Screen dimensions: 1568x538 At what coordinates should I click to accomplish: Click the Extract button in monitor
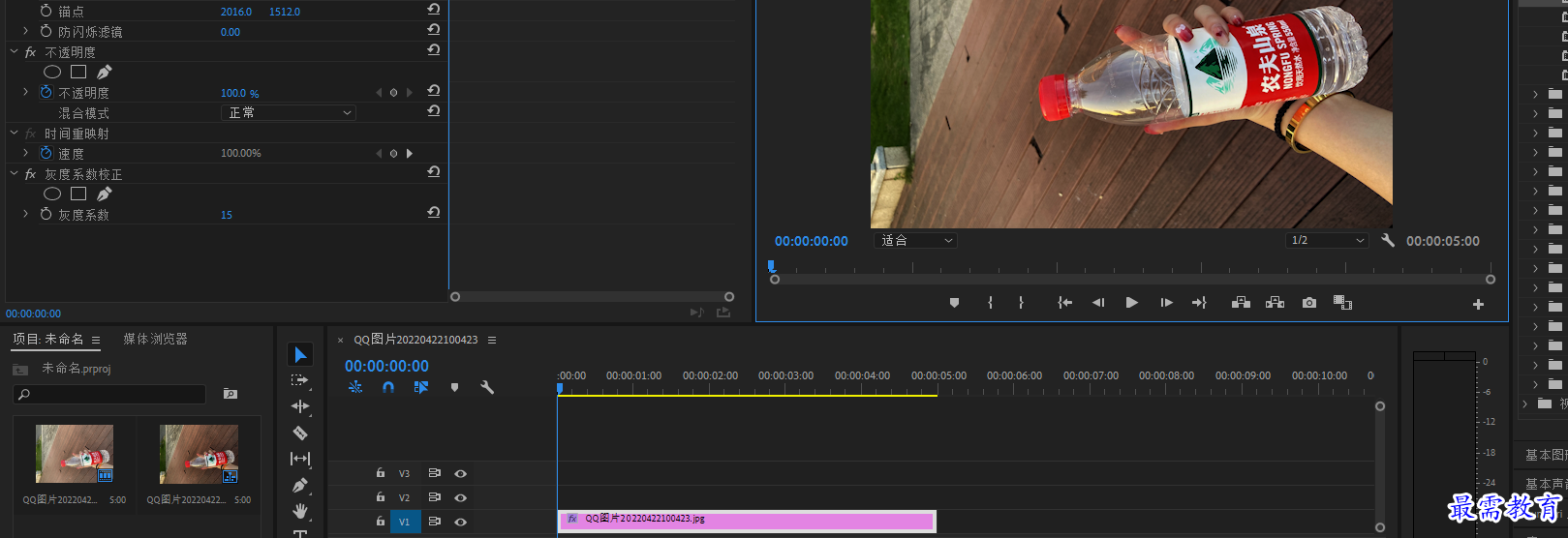(1276, 303)
